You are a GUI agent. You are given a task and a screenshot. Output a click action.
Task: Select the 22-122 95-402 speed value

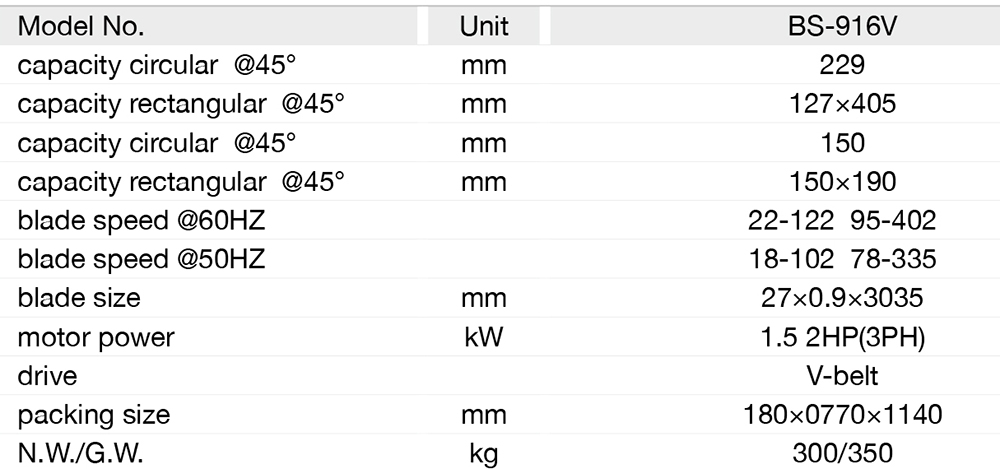(841, 221)
